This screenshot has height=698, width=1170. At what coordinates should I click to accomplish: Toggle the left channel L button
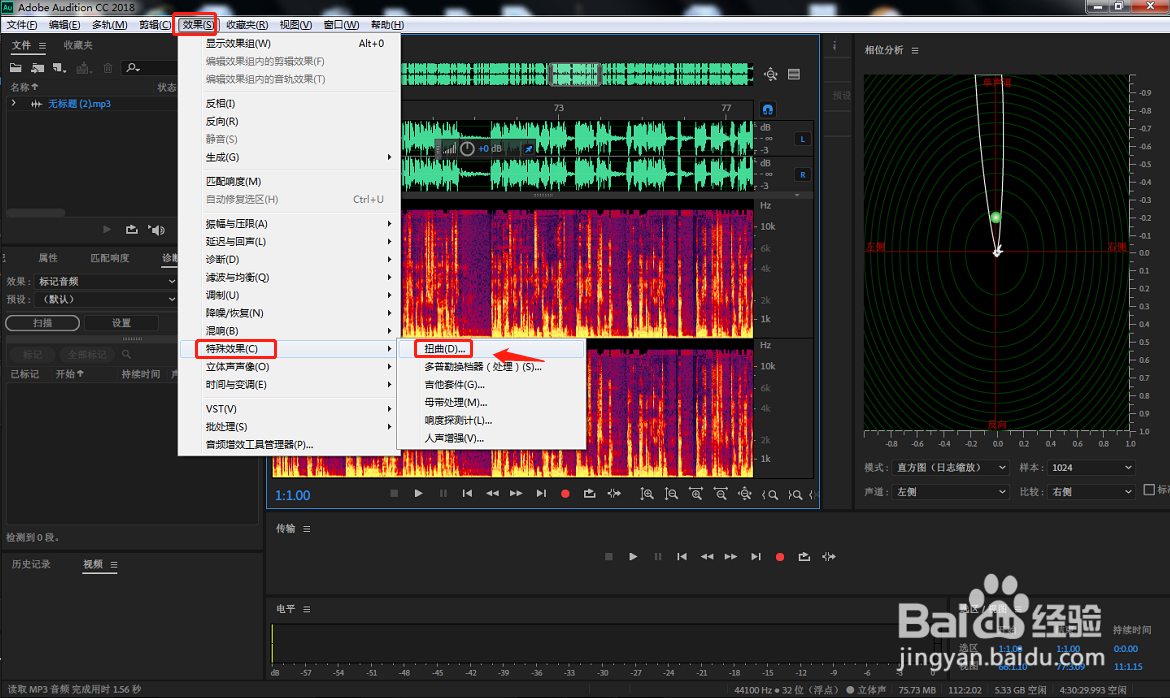click(803, 139)
